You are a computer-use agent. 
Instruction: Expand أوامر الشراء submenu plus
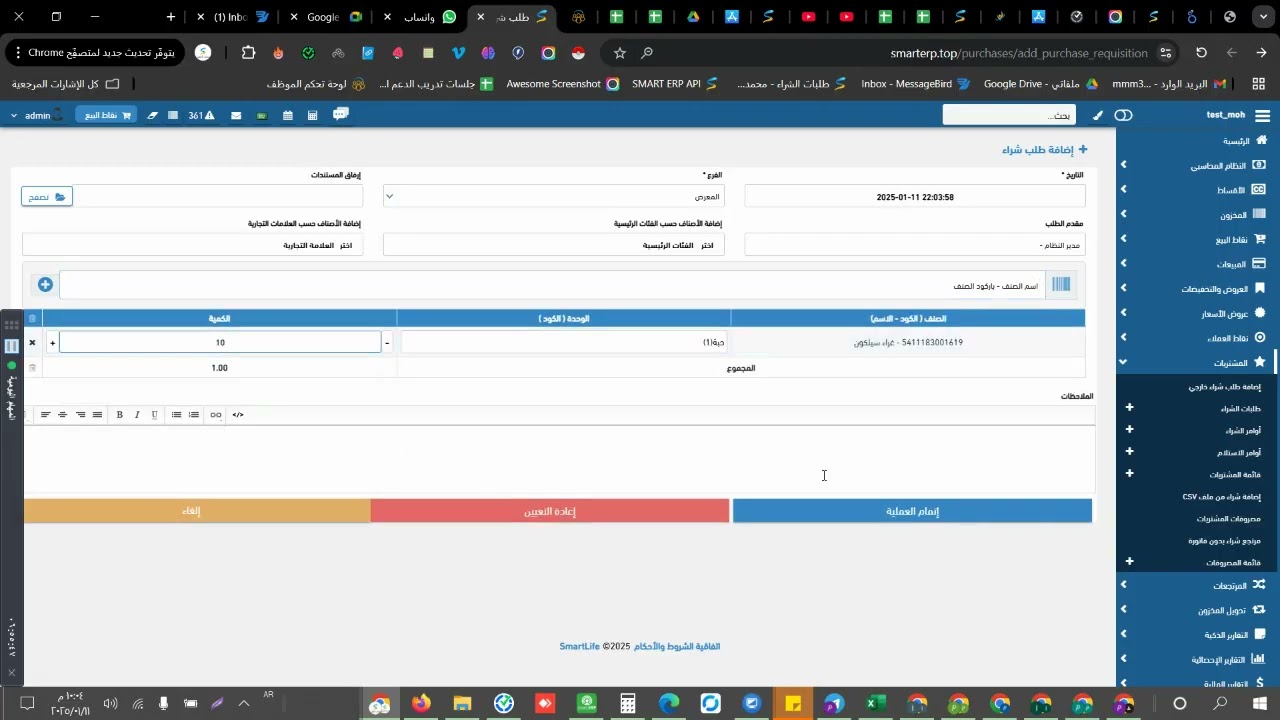pyautogui.click(x=1130, y=429)
